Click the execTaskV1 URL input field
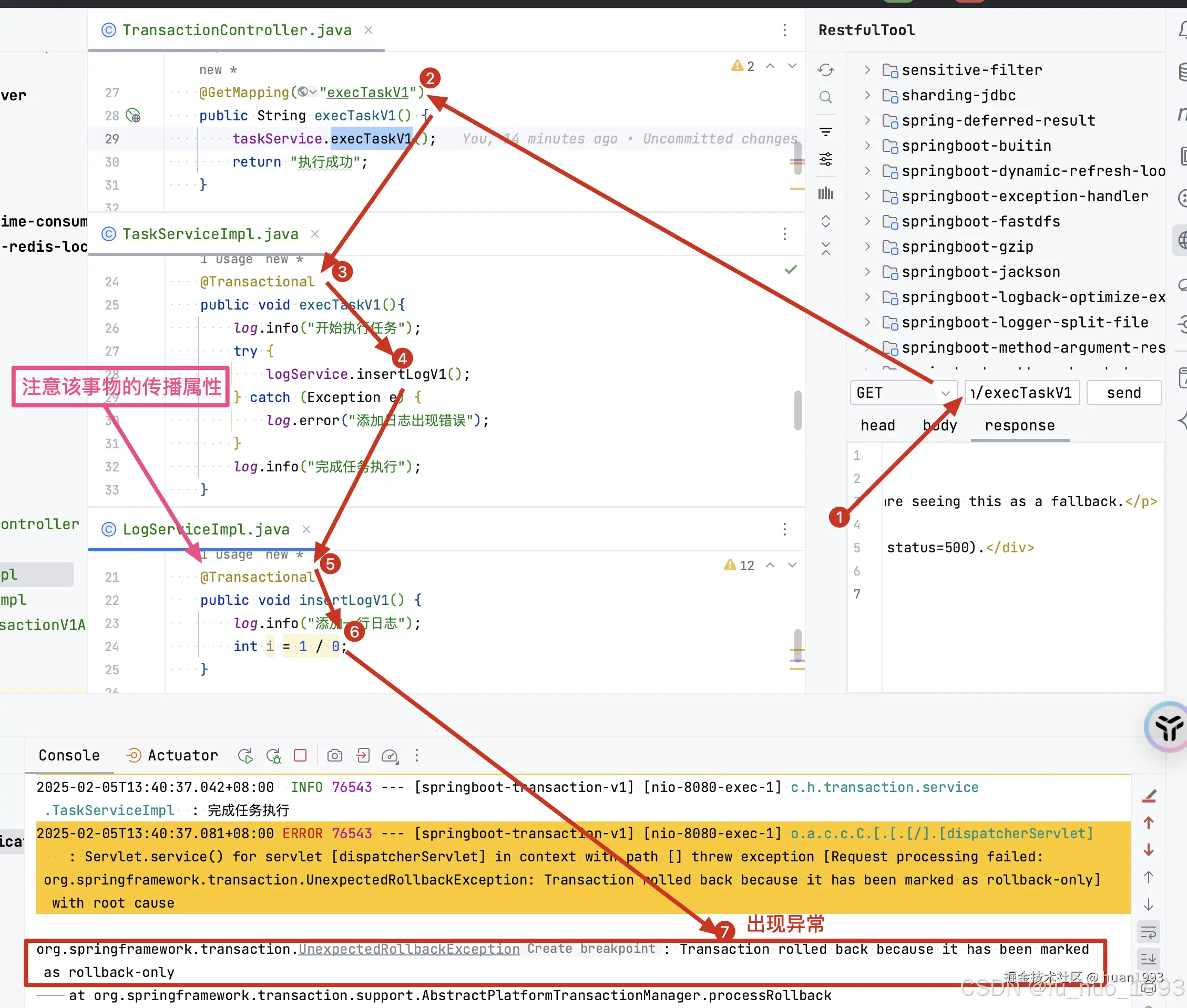 pyautogui.click(x=1022, y=393)
